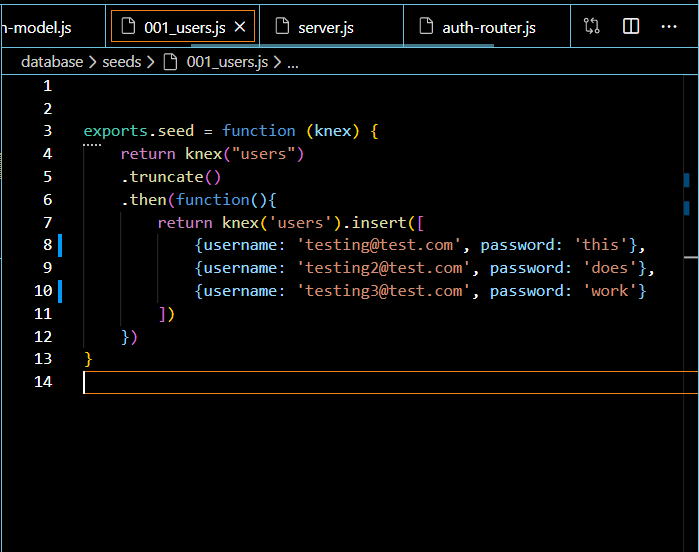Click the chevron after database breadcrumb
Screen dimensions: 699x552
pos(92,62)
